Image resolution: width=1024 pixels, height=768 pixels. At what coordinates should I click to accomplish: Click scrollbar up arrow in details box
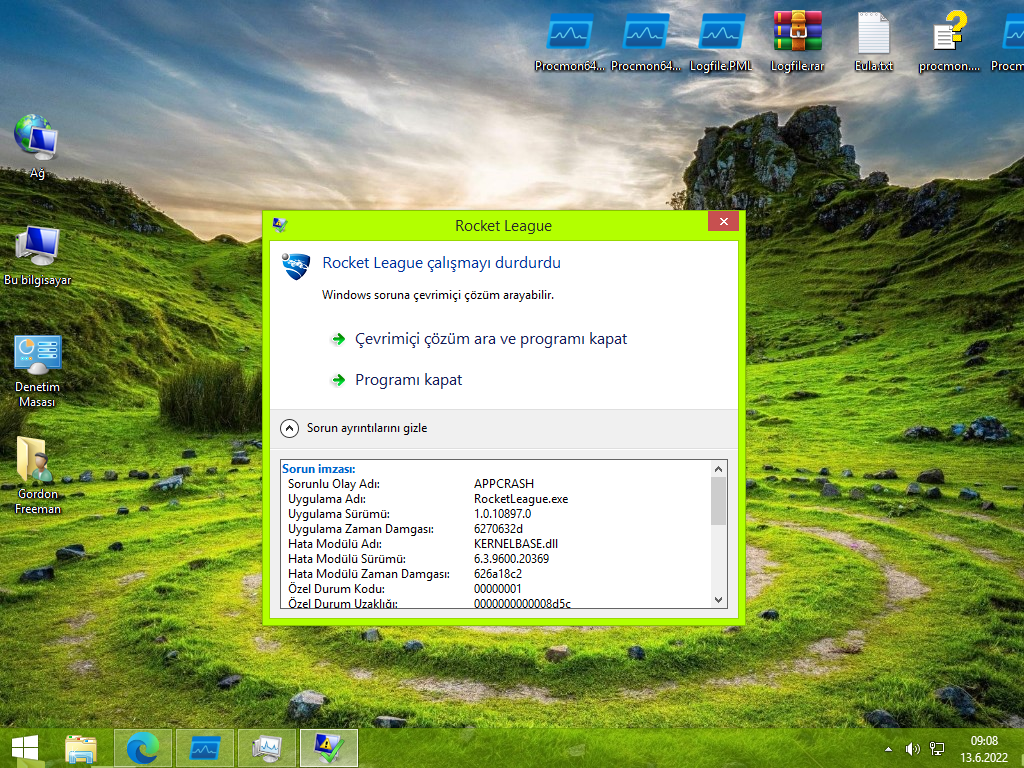(718, 469)
